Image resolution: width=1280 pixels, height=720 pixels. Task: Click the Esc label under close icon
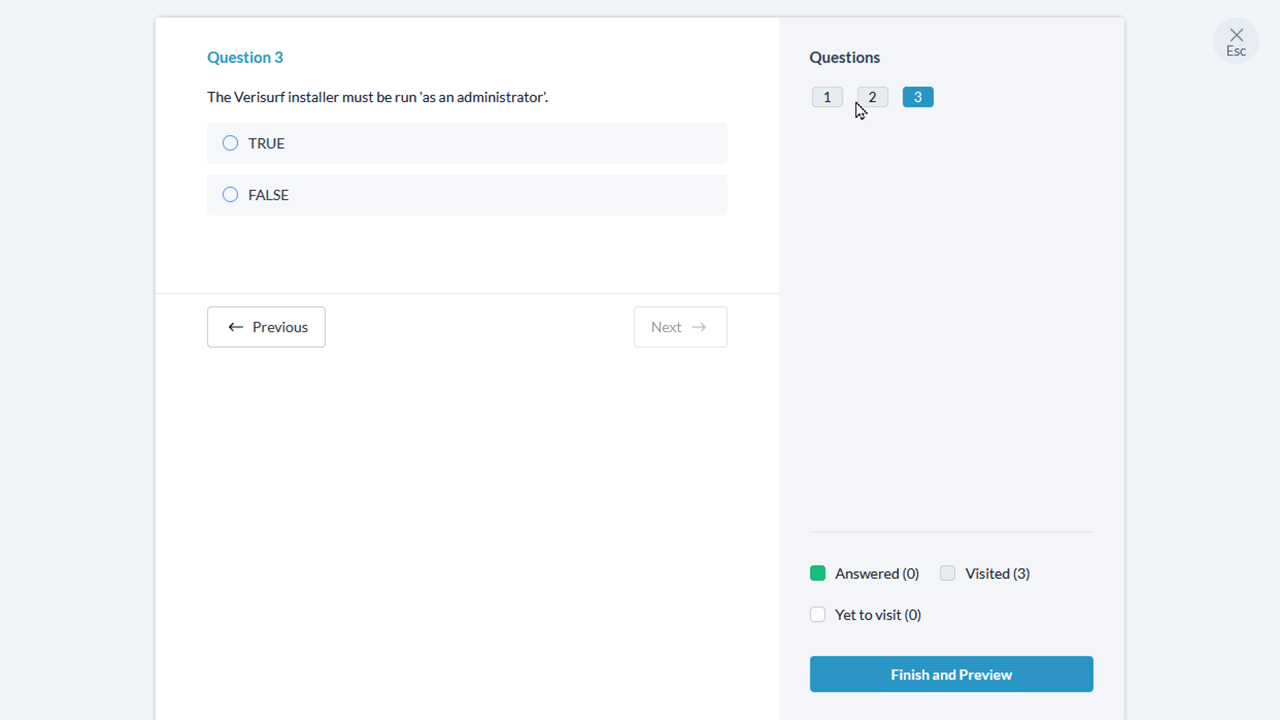1236,52
